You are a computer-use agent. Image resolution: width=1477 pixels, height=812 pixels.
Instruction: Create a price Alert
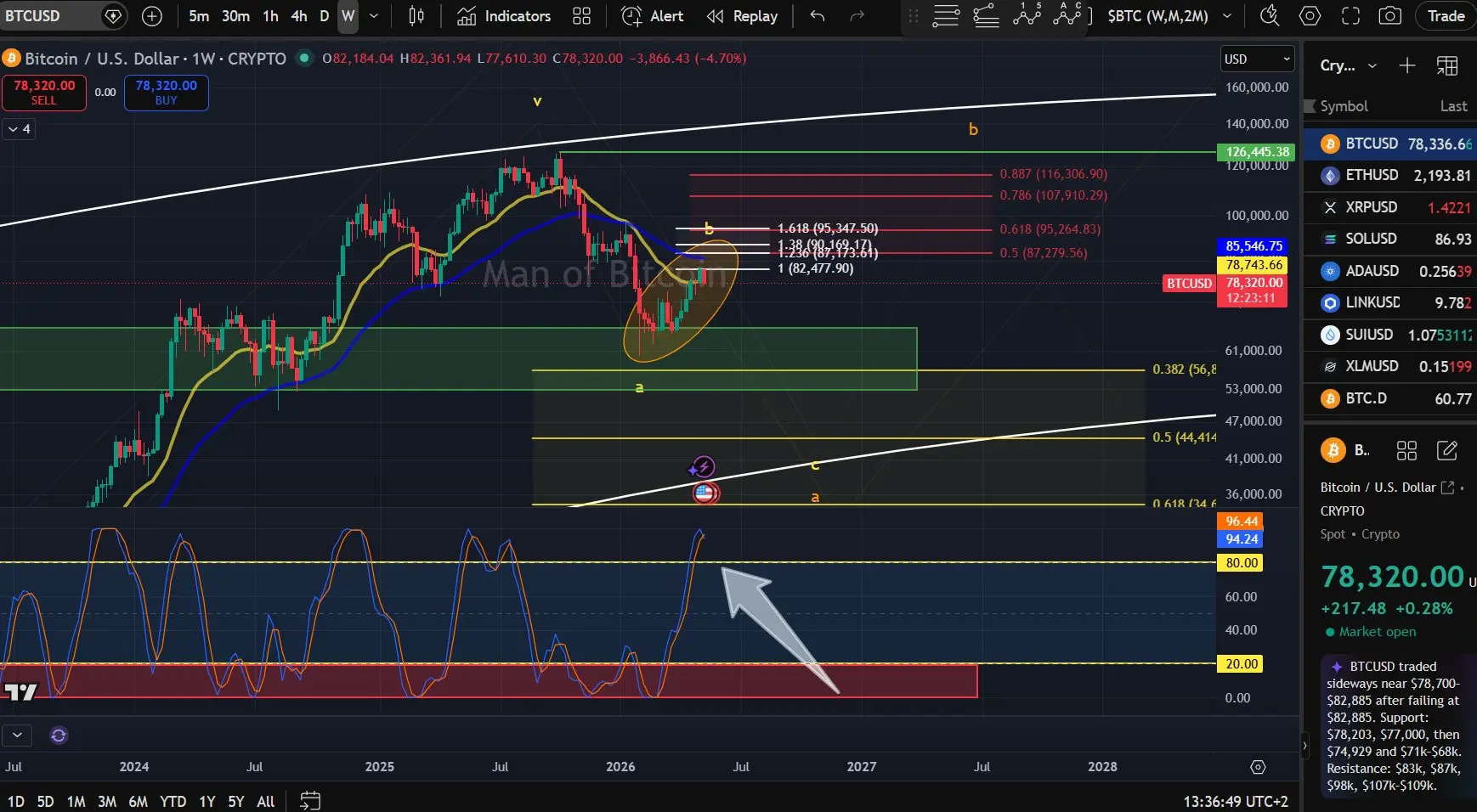tap(652, 16)
